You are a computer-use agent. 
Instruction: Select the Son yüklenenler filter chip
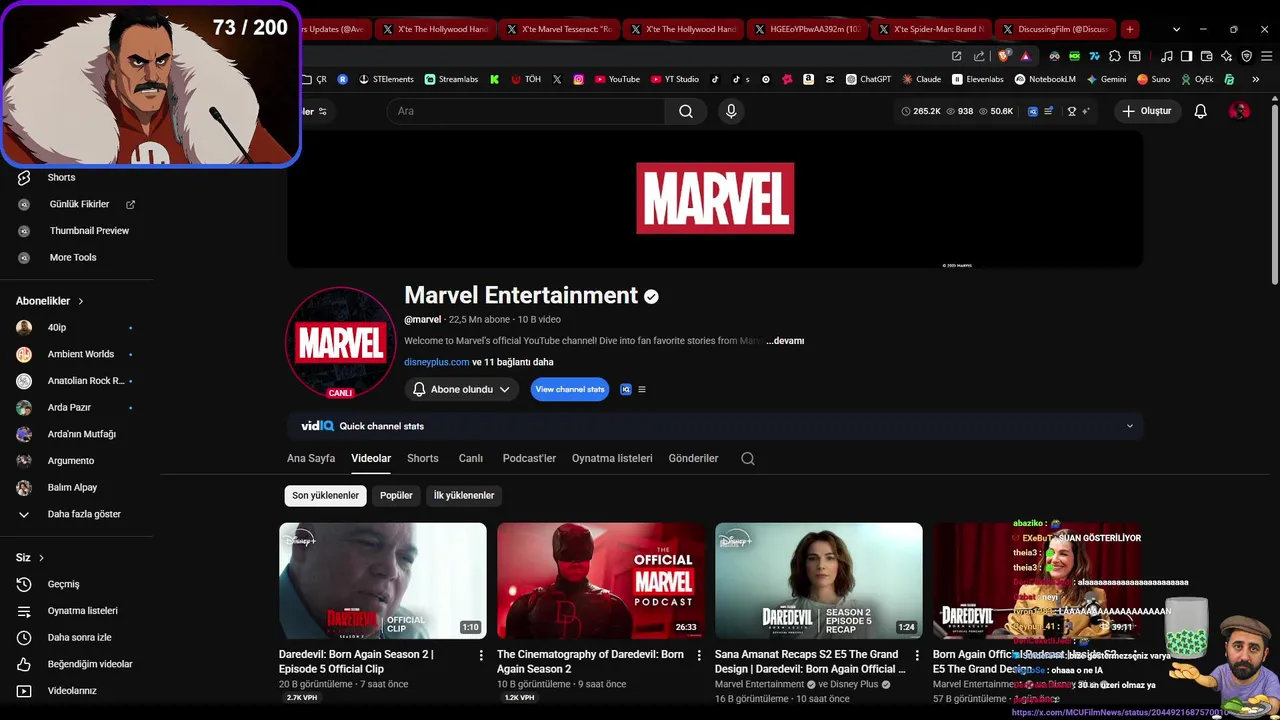click(x=325, y=495)
